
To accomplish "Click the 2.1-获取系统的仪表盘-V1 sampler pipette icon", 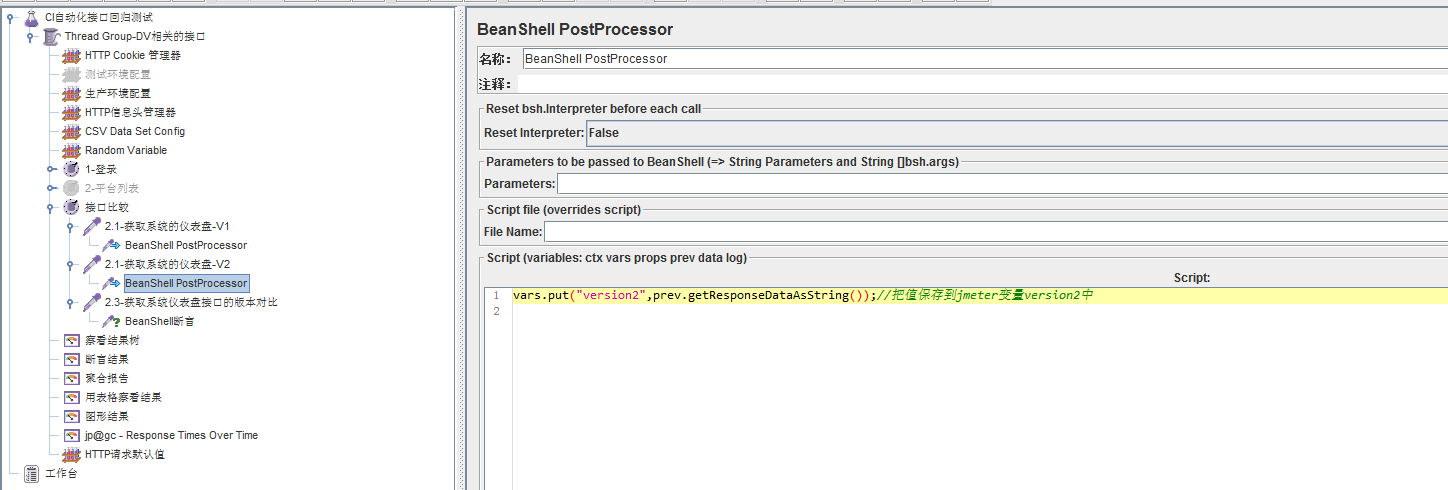I will click(x=91, y=226).
